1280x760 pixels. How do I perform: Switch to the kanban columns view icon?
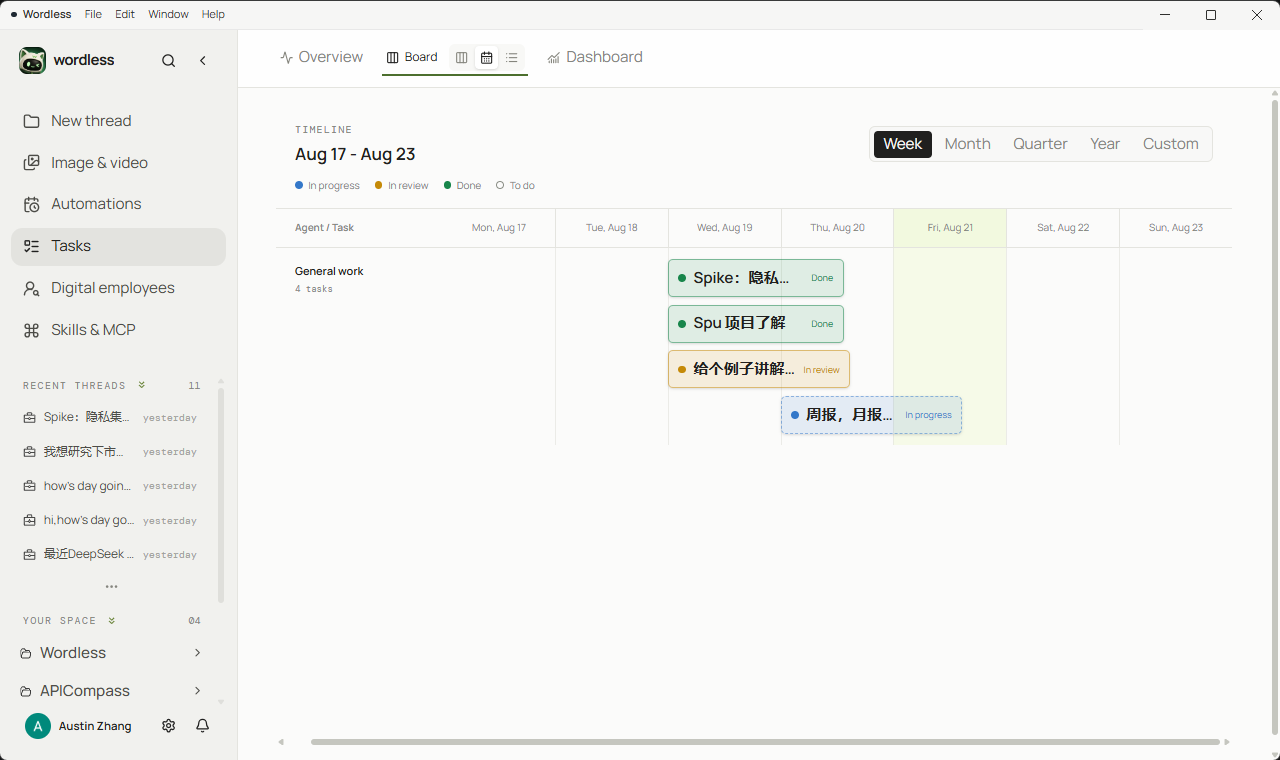tap(462, 58)
